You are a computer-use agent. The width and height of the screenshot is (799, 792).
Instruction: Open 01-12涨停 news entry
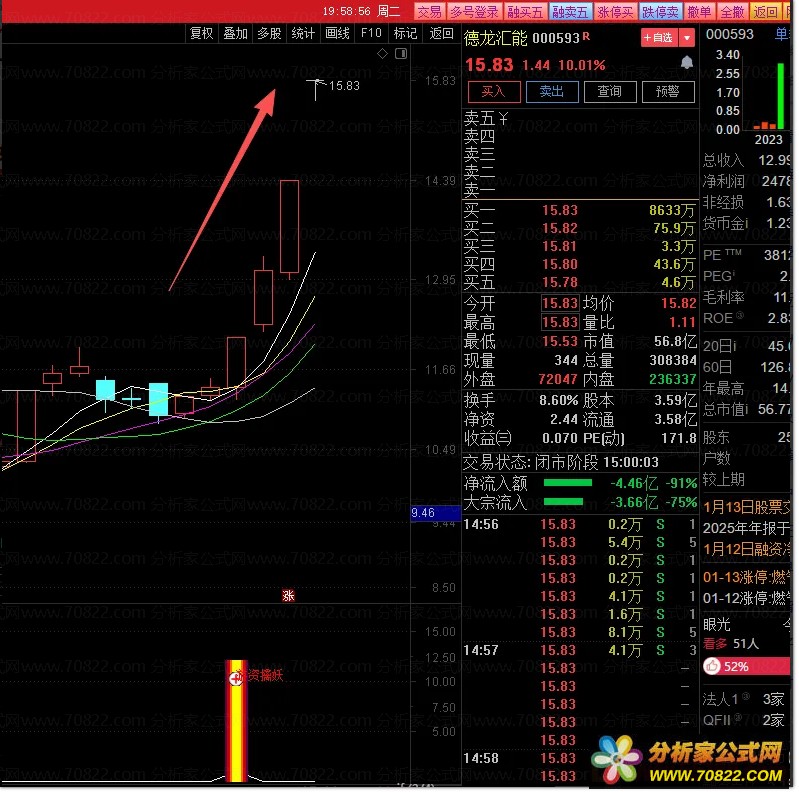point(747,598)
